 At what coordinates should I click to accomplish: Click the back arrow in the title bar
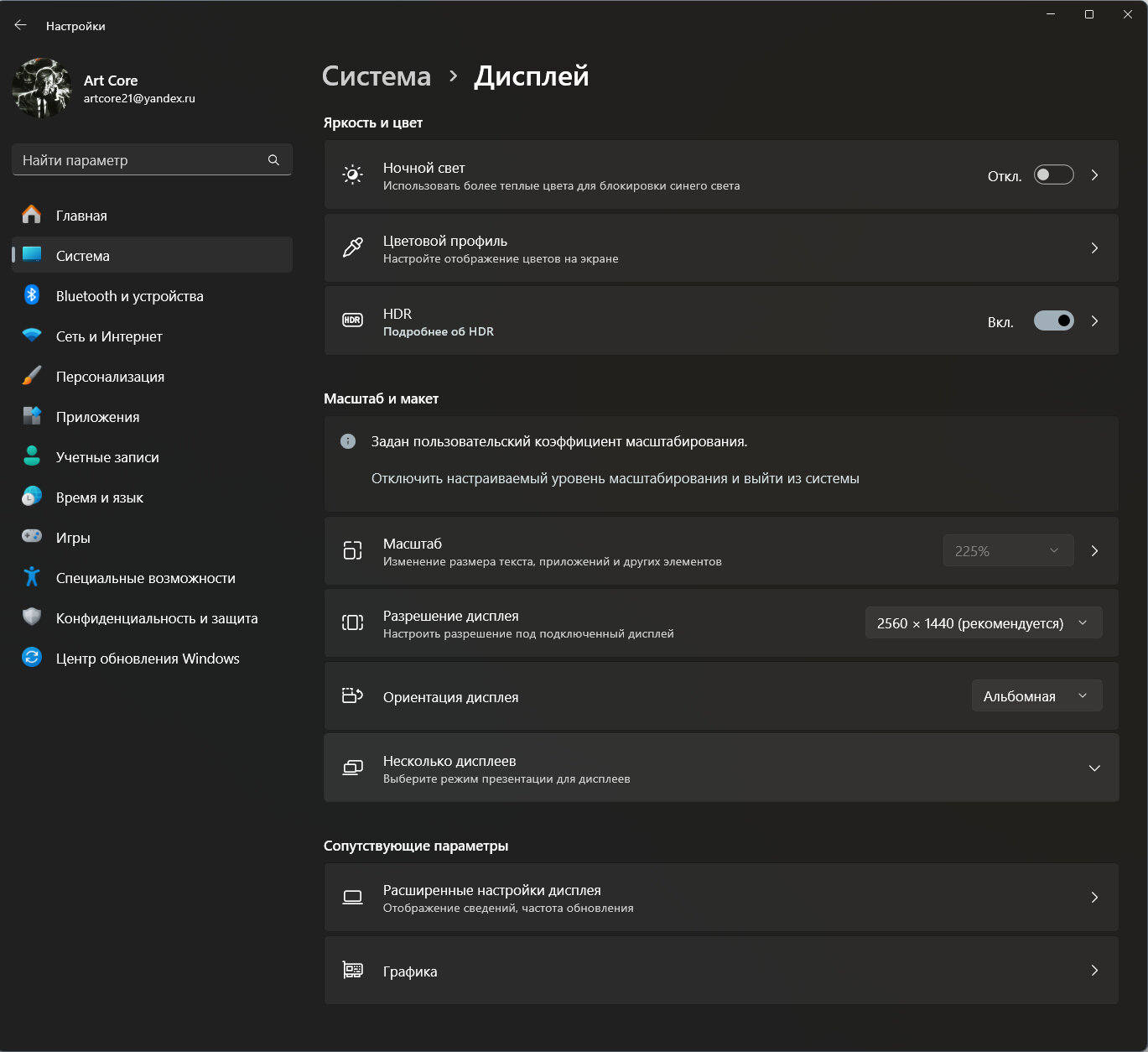coord(21,25)
